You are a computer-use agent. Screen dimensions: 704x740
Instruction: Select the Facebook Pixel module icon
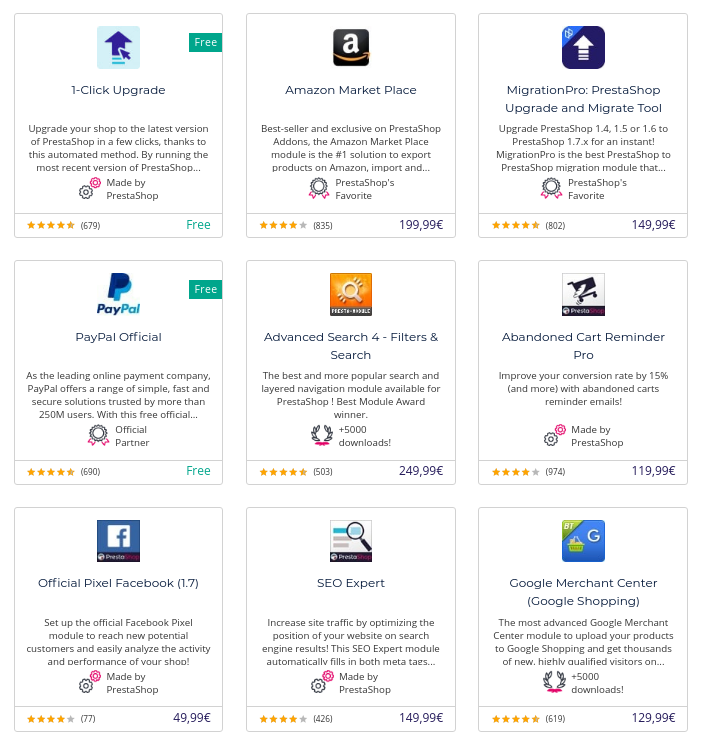(118, 541)
